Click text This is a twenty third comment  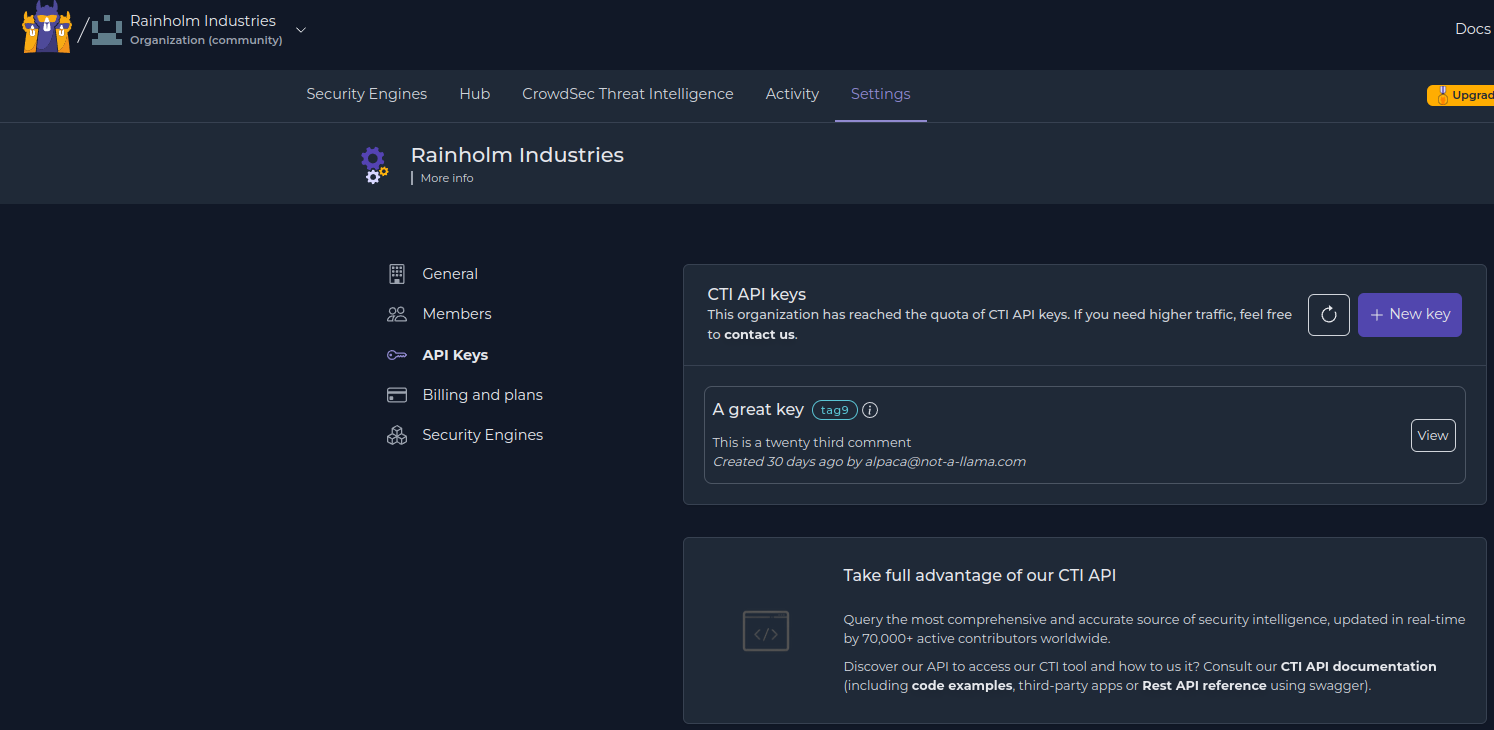(812, 442)
